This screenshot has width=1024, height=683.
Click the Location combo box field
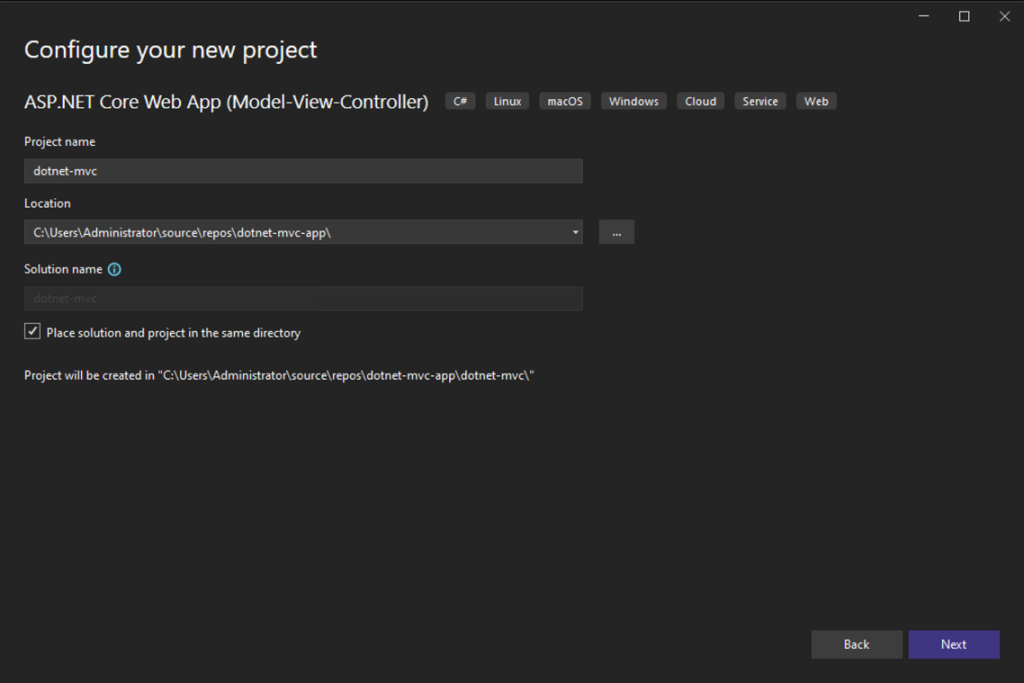point(300,231)
